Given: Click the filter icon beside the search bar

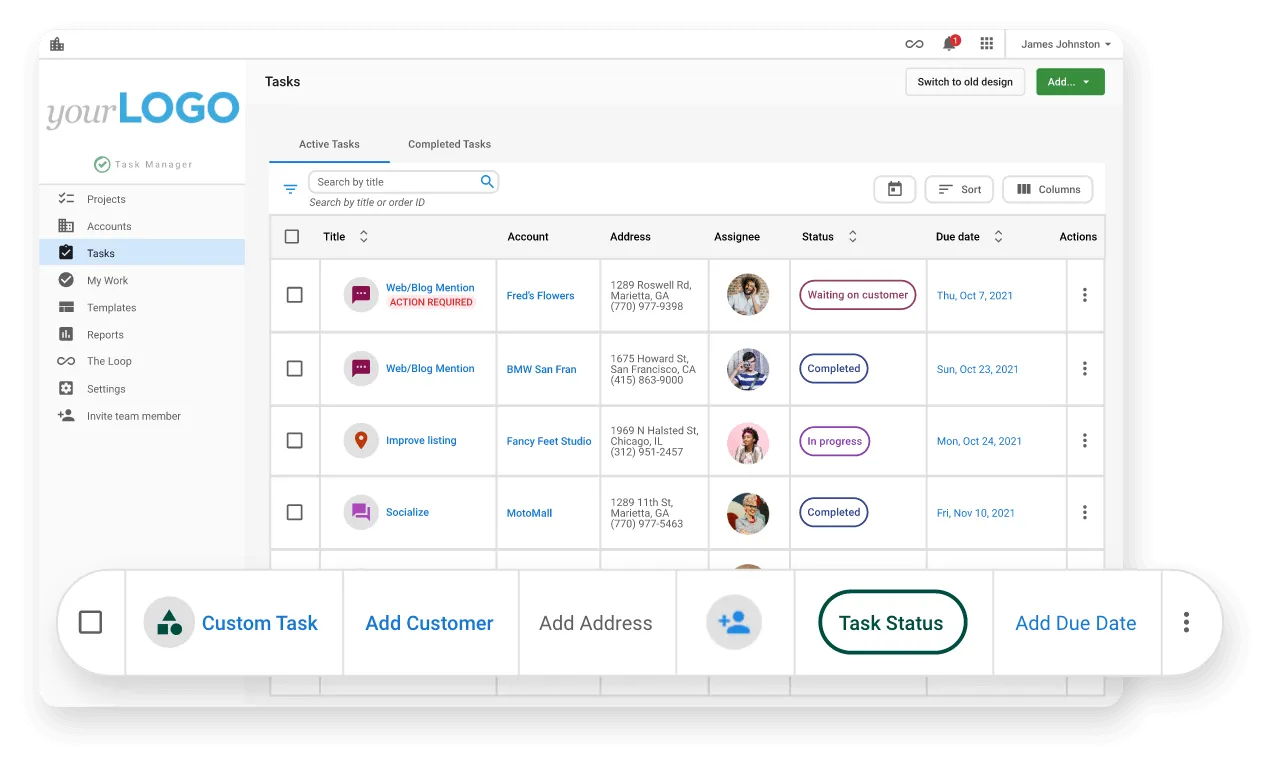Looking at the screenshot, I should (290, 188).
